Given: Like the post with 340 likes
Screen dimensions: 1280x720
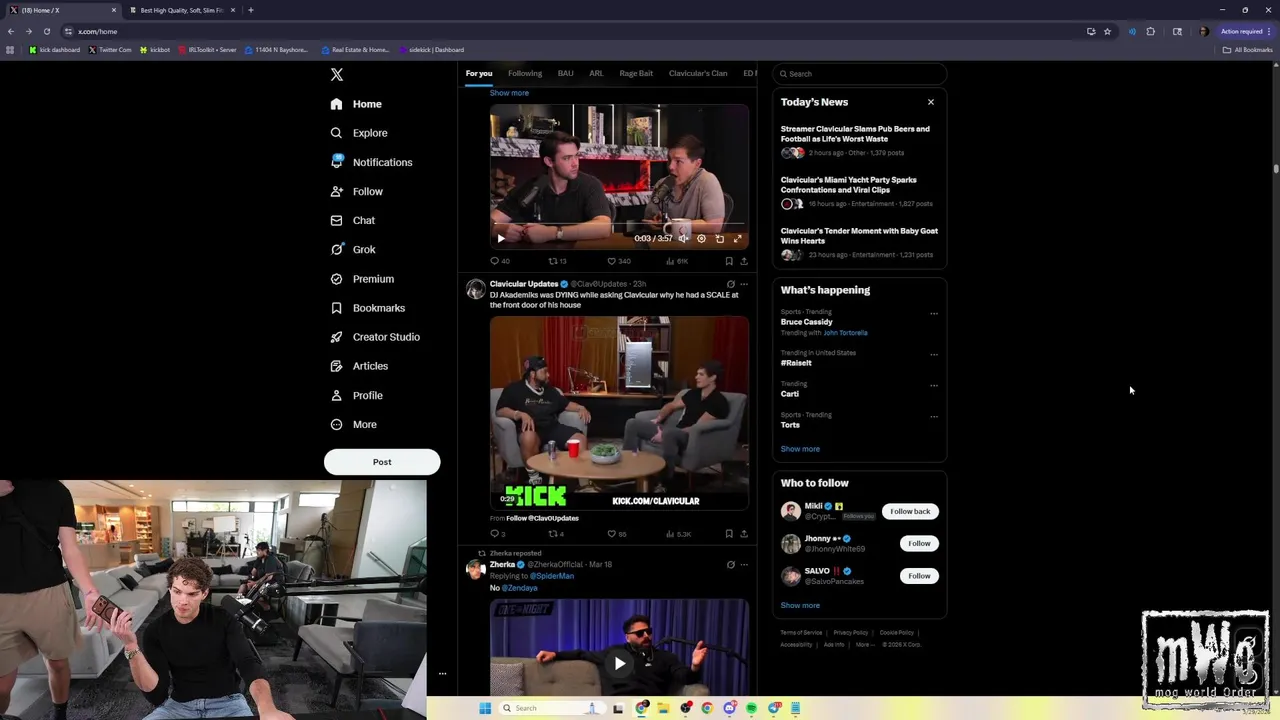Looking at the screenshot, I should tap(619, 261).
